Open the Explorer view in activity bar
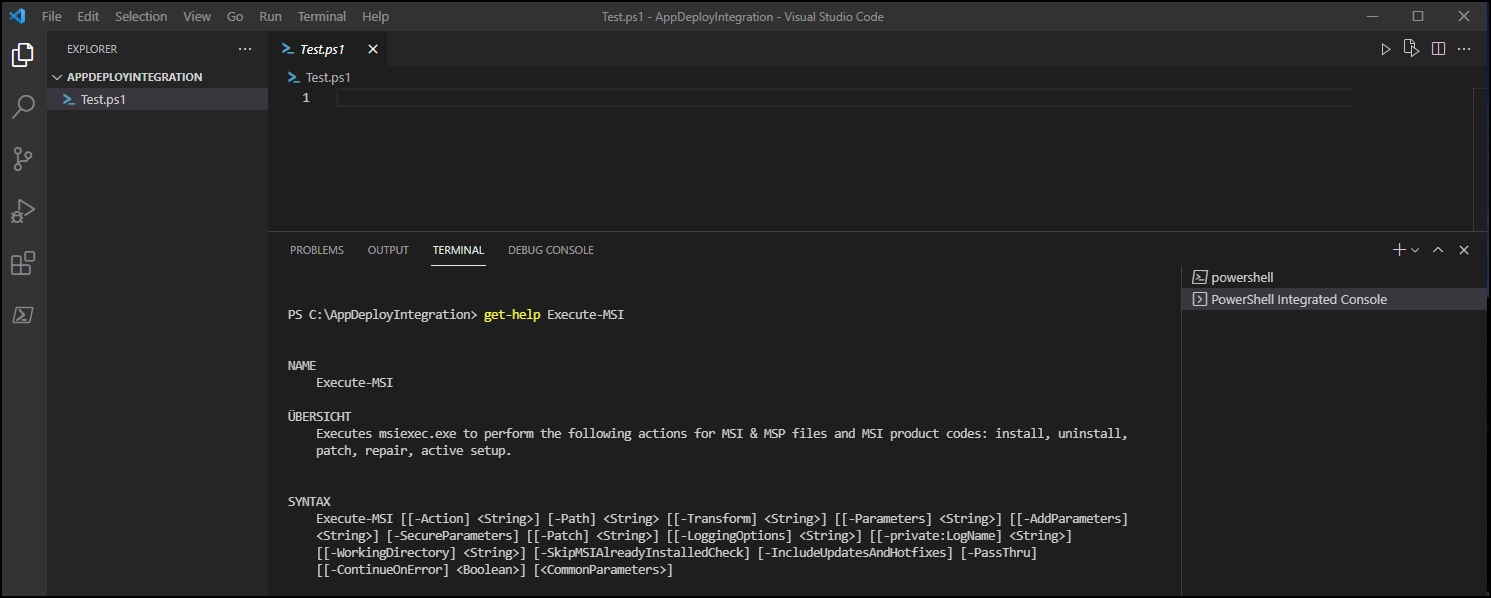This screenshot has width=1491, height=598. 22,56
